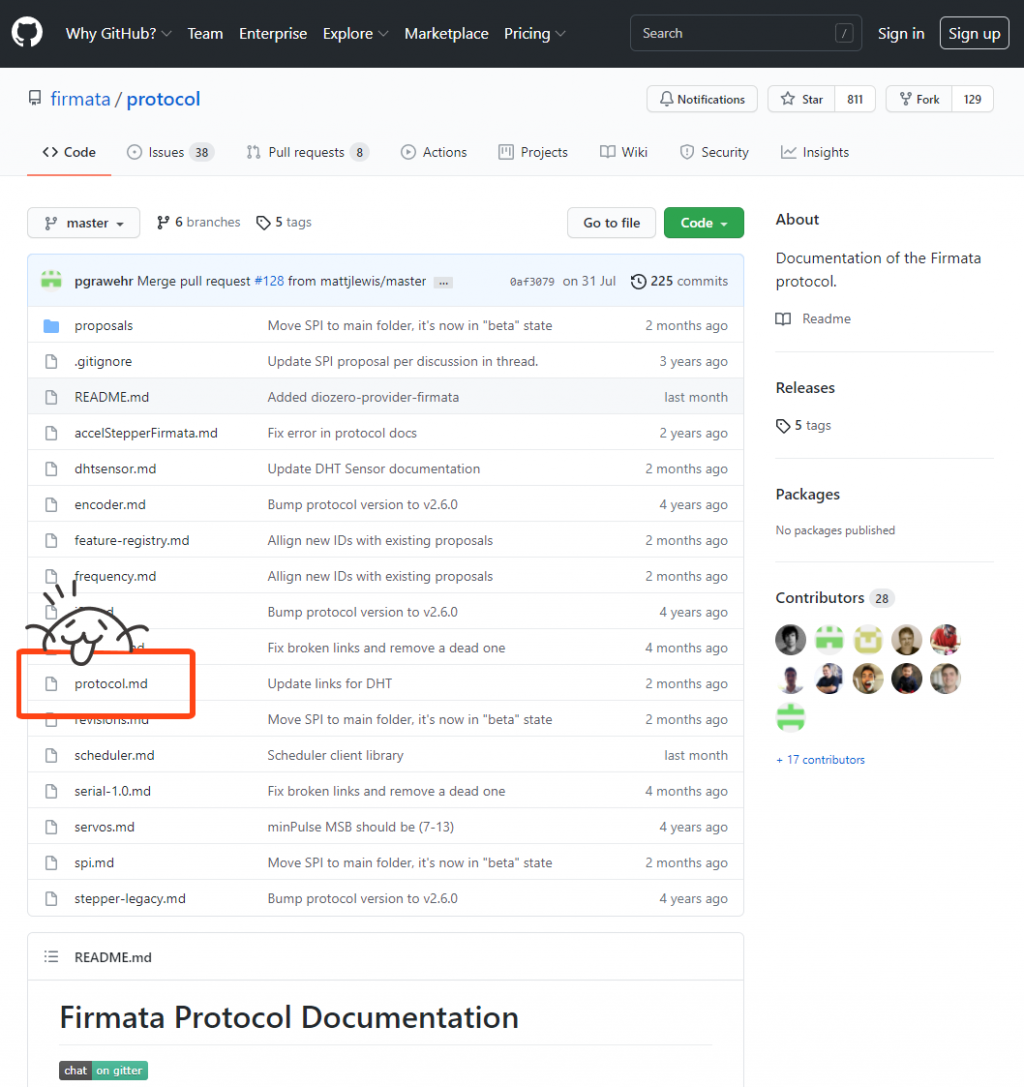
Task: Open the Security tab
Action: [714, 152]
